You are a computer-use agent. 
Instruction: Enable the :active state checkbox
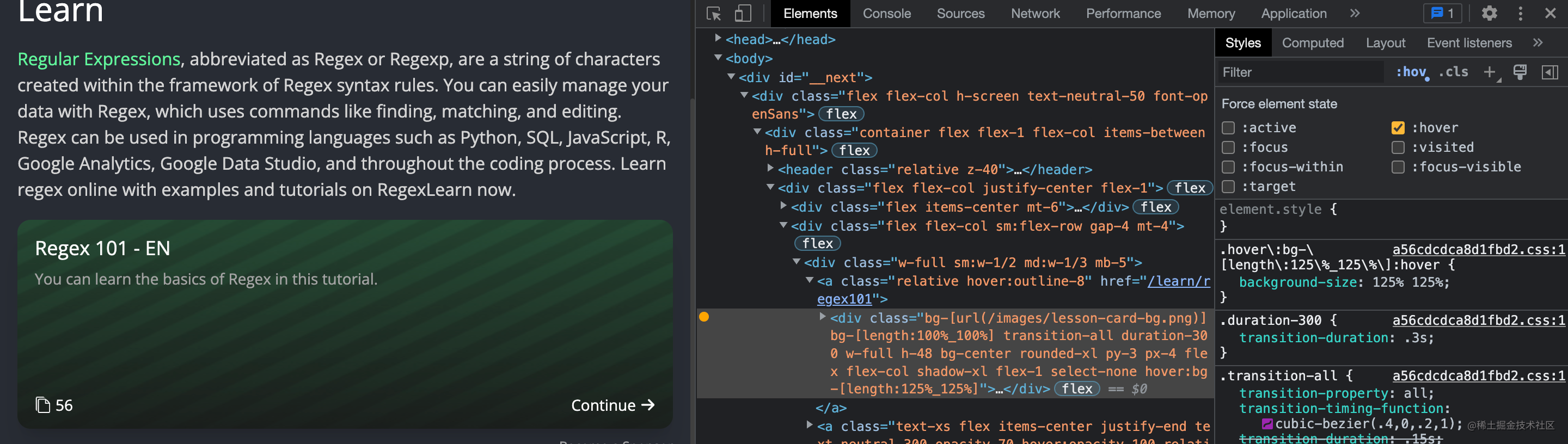pos(1228,128)
